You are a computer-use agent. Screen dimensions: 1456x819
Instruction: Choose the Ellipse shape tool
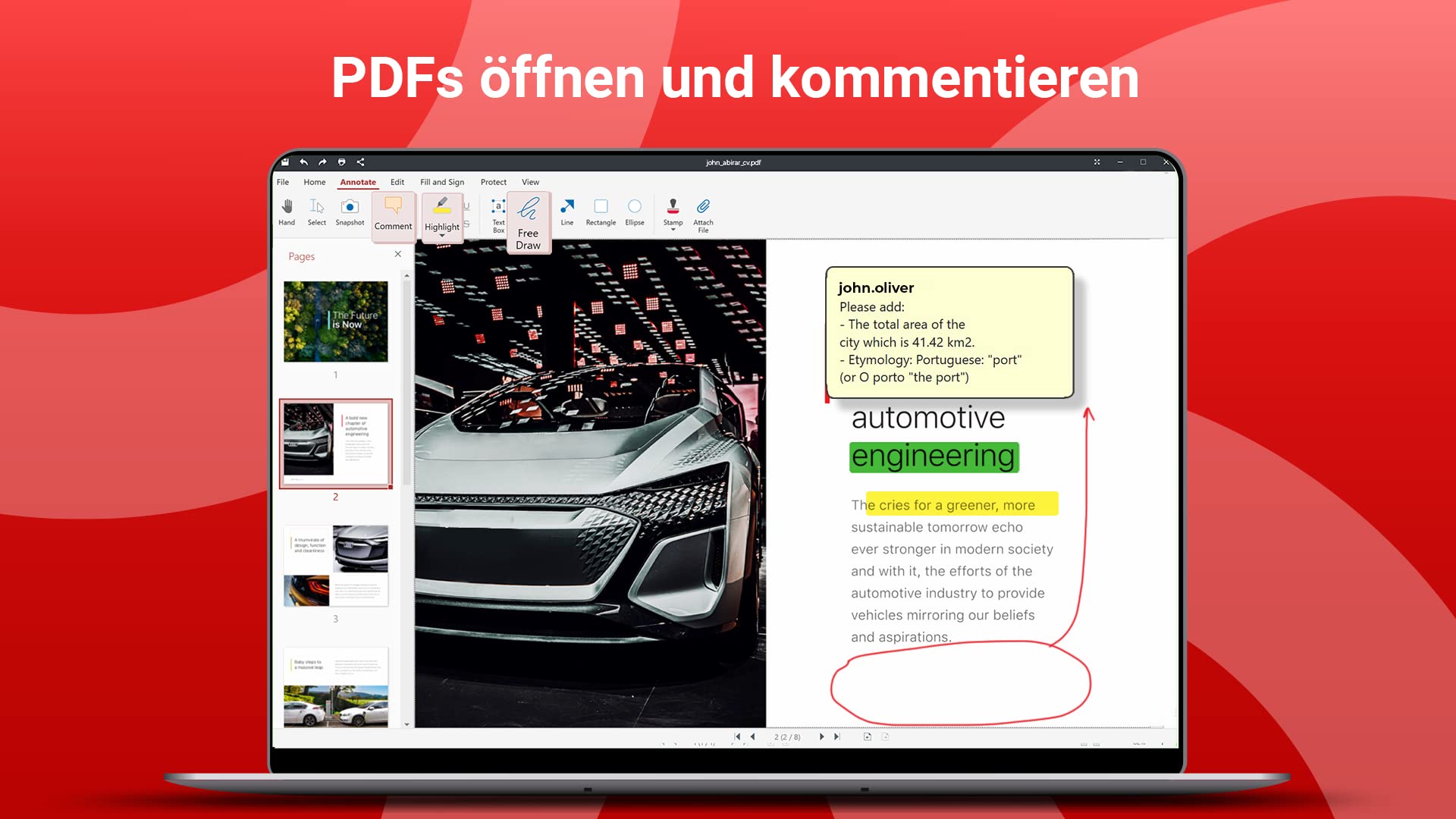click(x=635, y=212)
